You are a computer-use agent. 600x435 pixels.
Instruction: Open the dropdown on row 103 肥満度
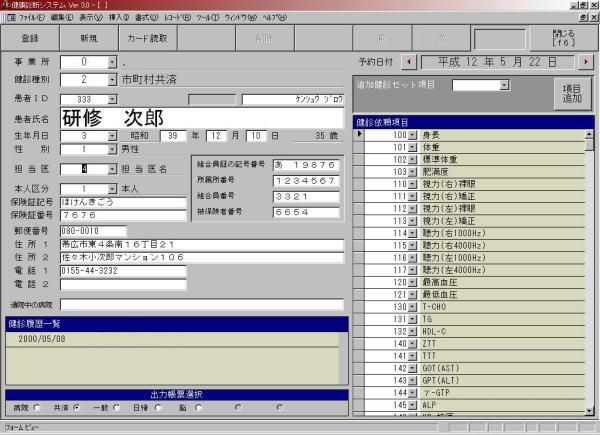(x=412, y=172)
